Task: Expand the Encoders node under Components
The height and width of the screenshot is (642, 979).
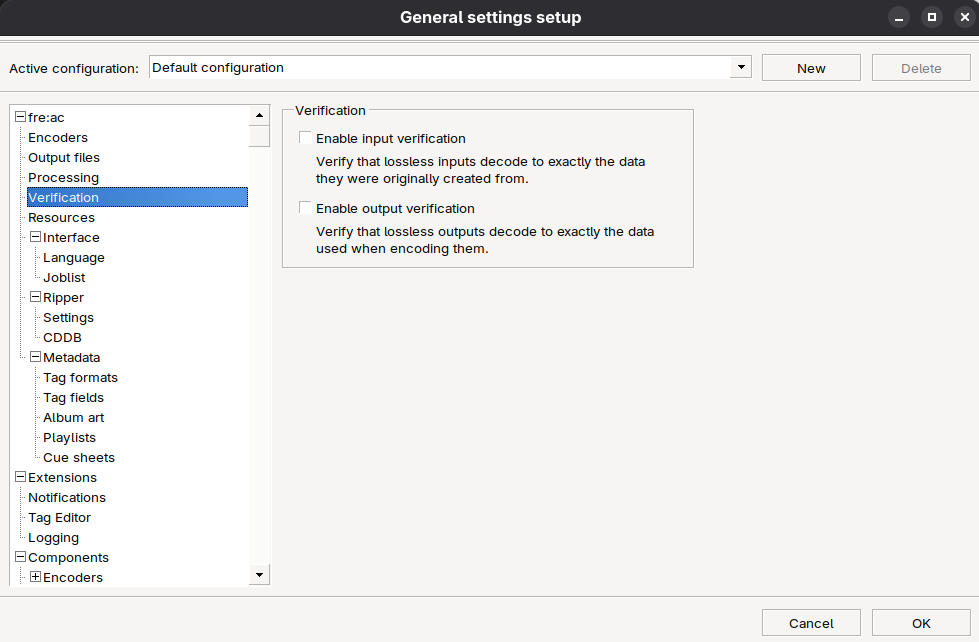Action: (x=35, y=577)
